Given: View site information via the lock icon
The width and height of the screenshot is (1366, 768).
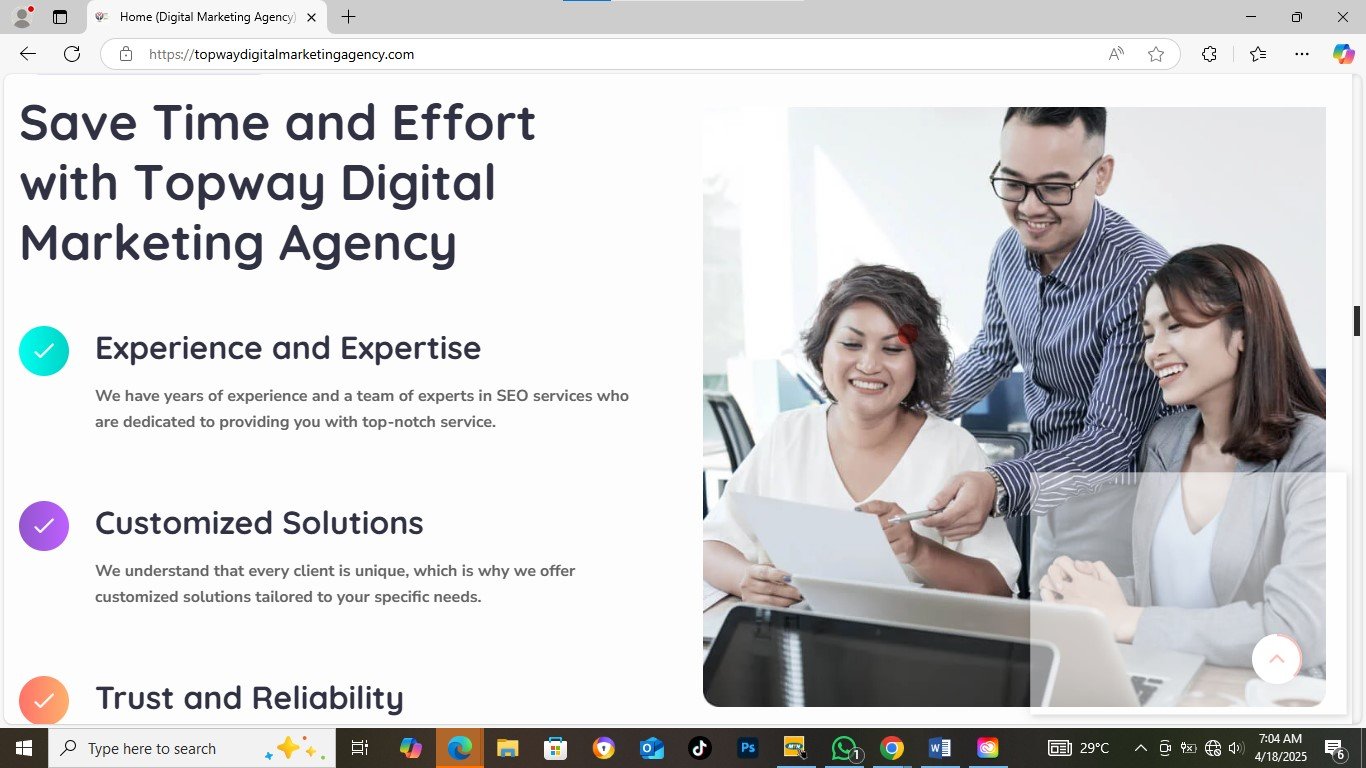Looking at the screenshot, I should [x=126, y=54].
